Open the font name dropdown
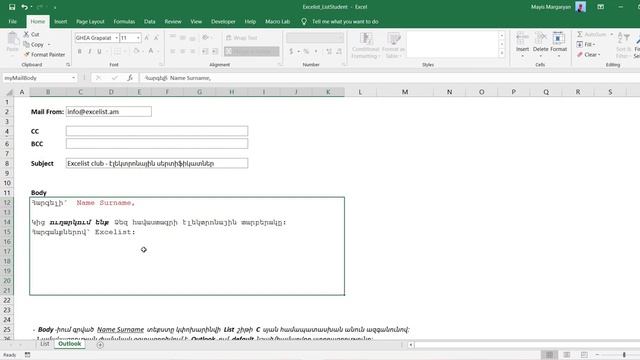 click(x=116, y=38)
